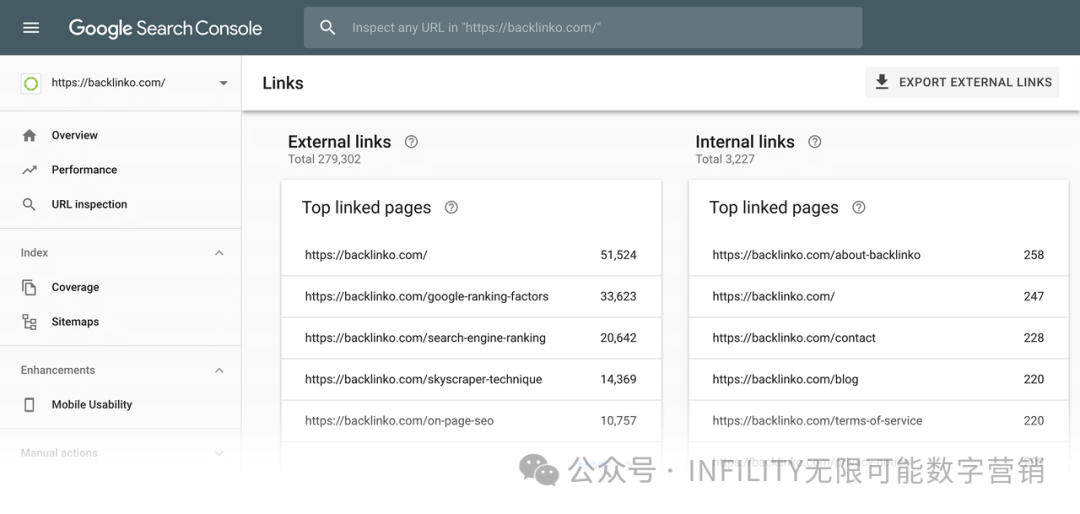This screenshot has width=1080, height=514.
Task: Click the Mobile Usability phone icon
Action: coord(29,404)
